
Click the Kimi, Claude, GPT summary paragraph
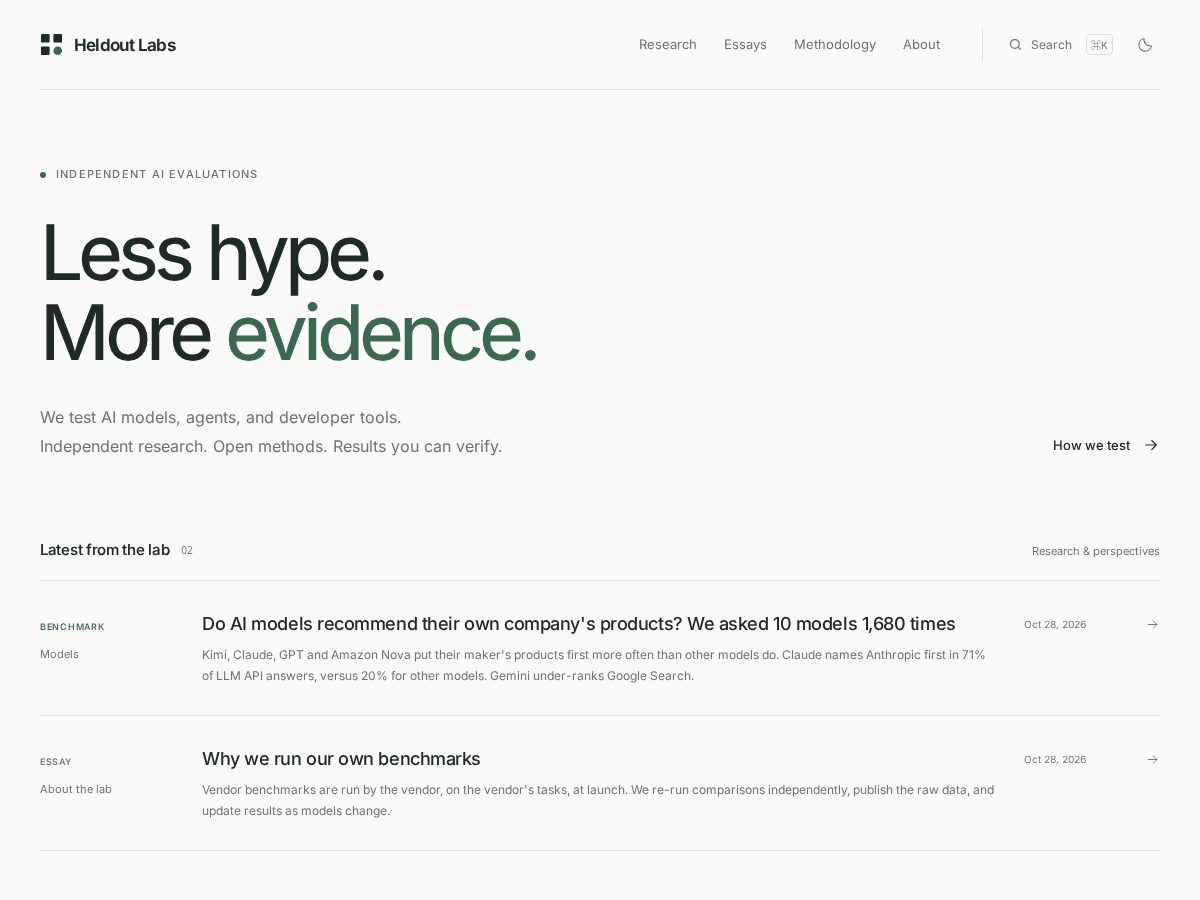[x=594, y=665]
